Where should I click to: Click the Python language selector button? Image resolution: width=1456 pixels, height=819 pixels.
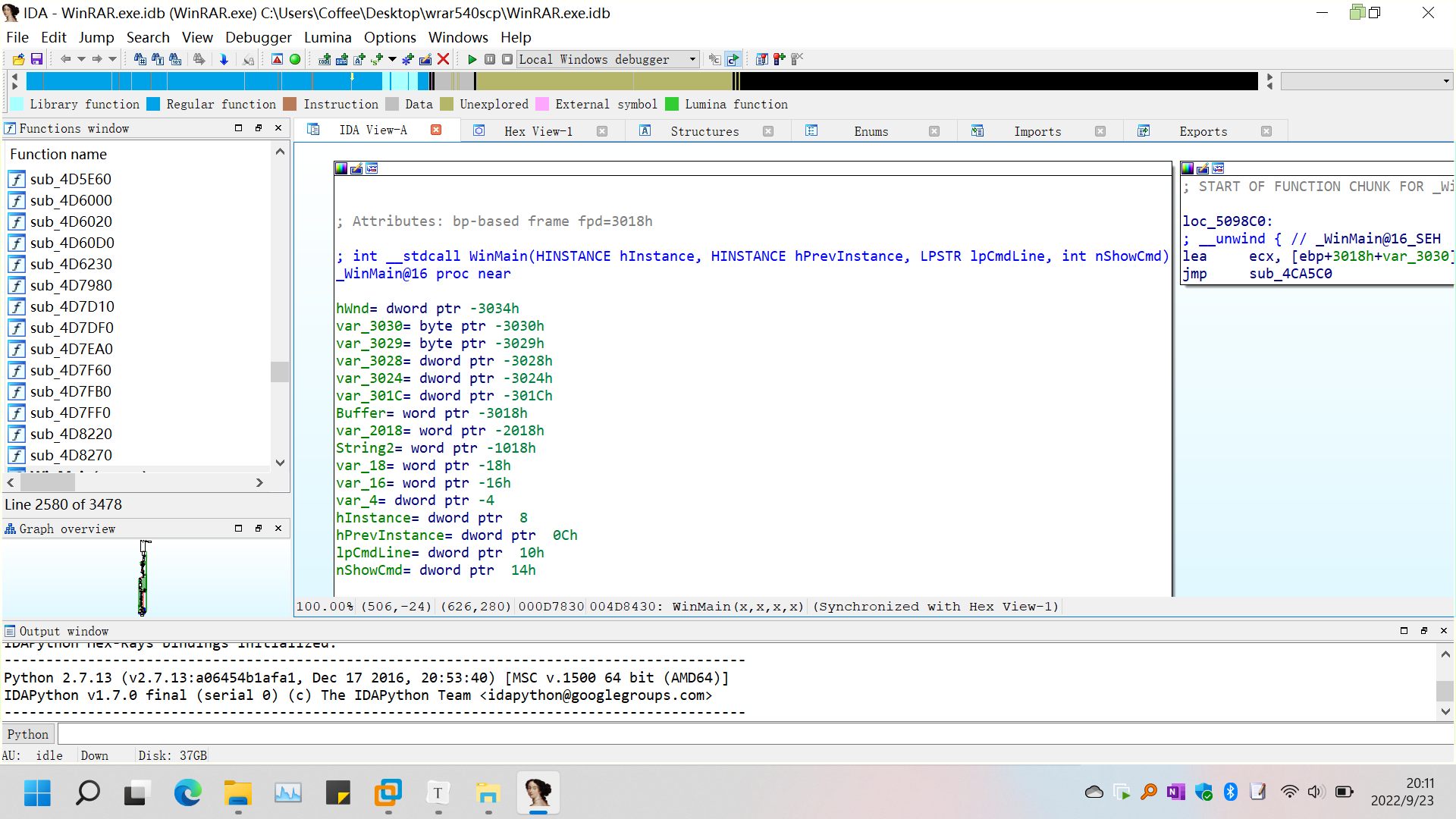tap(28, 734)
